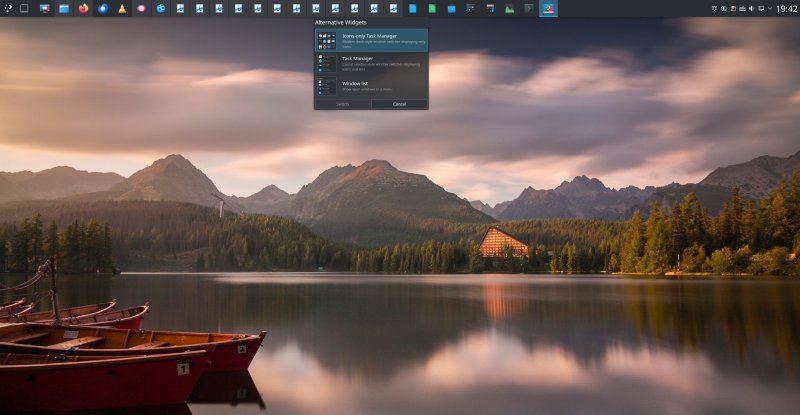
Task: Open the Dolphin file manager icon
Action: click(64, 8)
